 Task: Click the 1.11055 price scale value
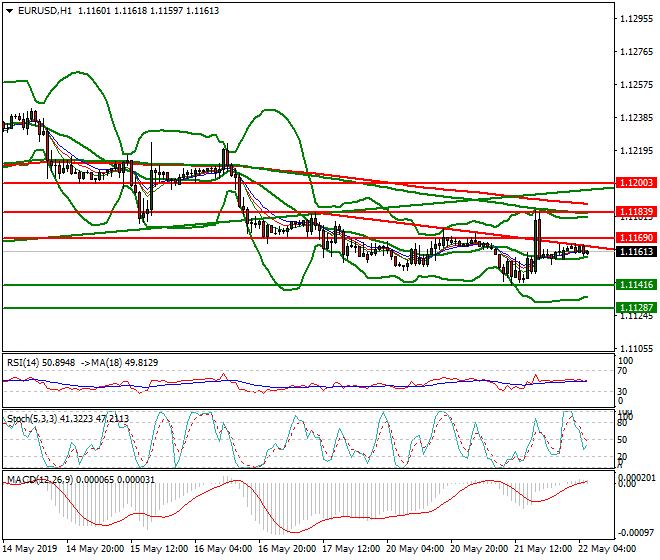pyautogui.click(x=637, y=349)
